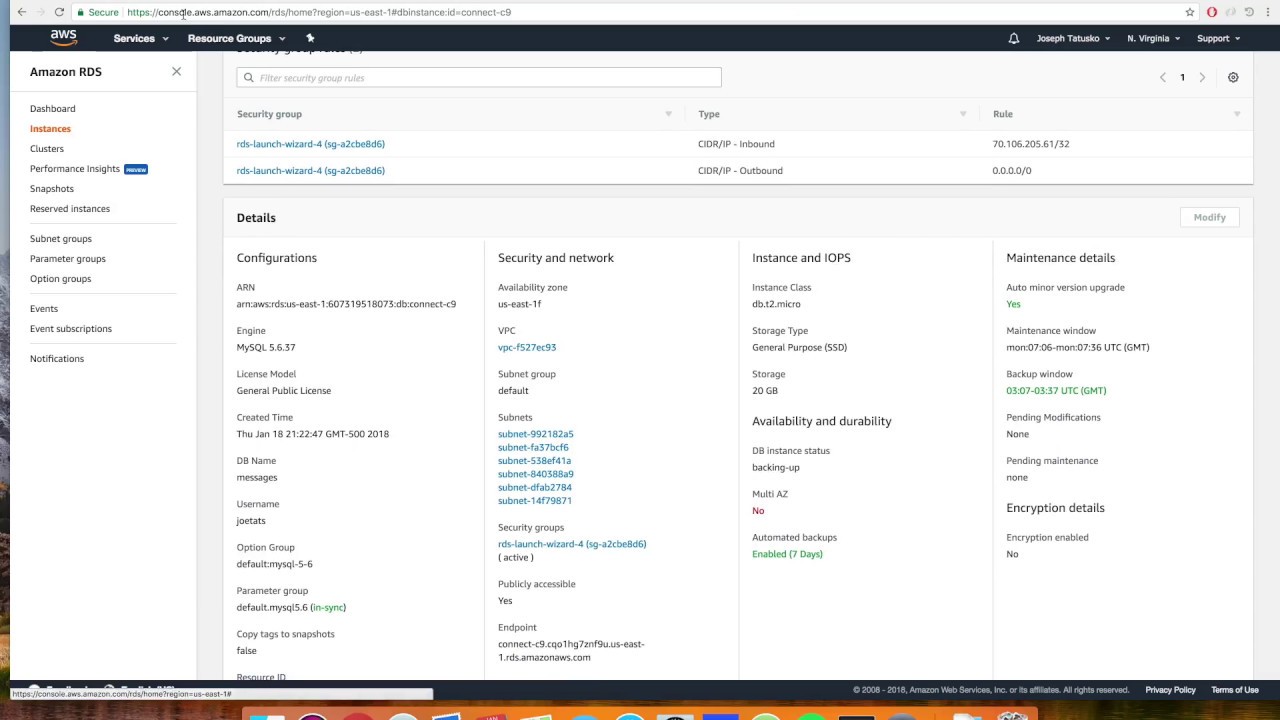Image resolution: width=1280 pixels, height=720 pixels.
Task: Click the endpoint connect-c9 address text
Action: (x=571, y=651)
